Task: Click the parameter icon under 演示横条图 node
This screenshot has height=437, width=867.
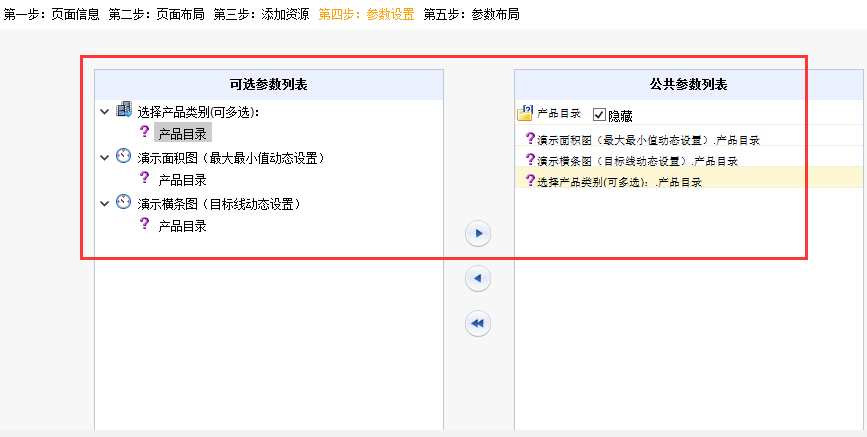Action: pyautogui.click(x=144, y=223)
